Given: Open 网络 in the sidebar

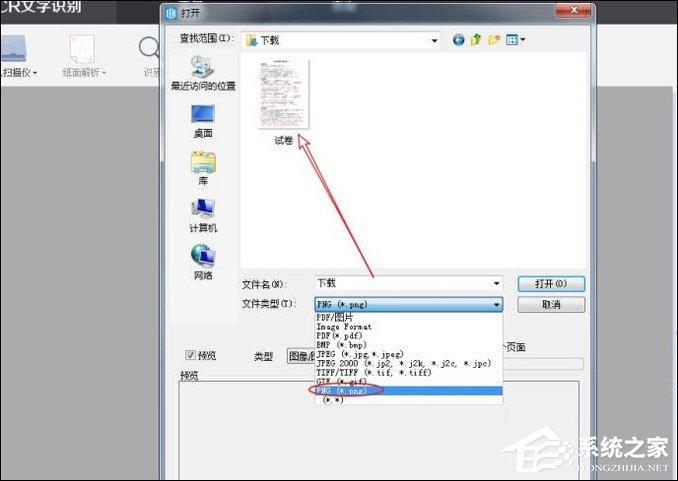Looking at the screenshot, I should pos(203,262).
